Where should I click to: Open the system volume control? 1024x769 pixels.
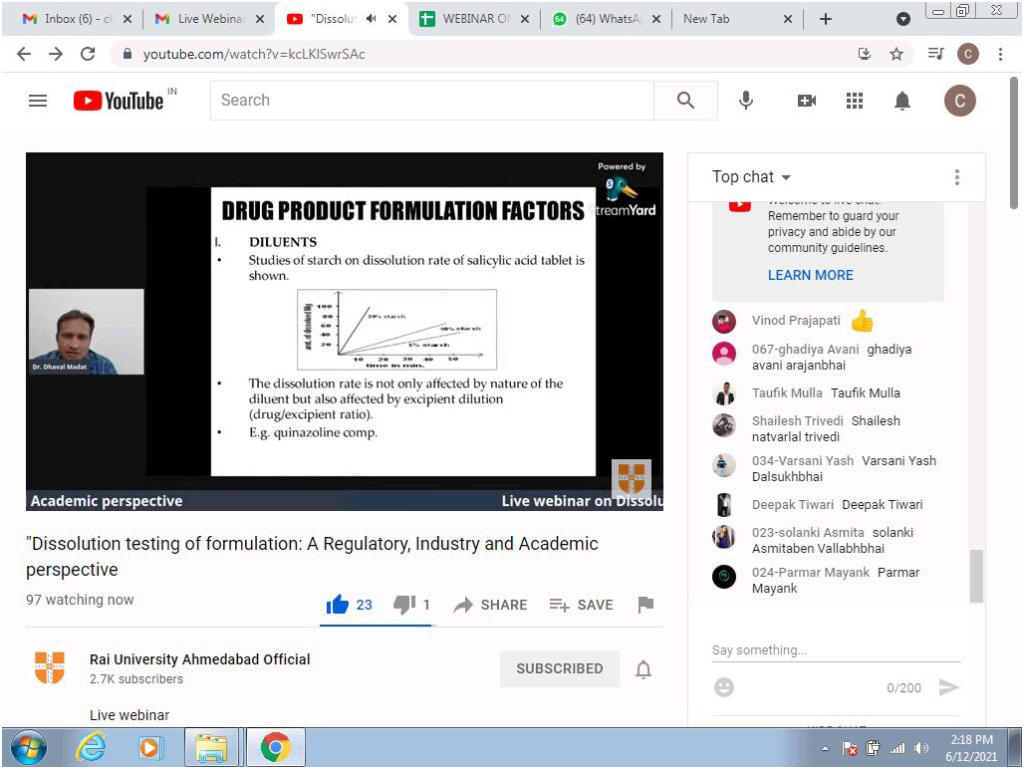click(921, 748)
